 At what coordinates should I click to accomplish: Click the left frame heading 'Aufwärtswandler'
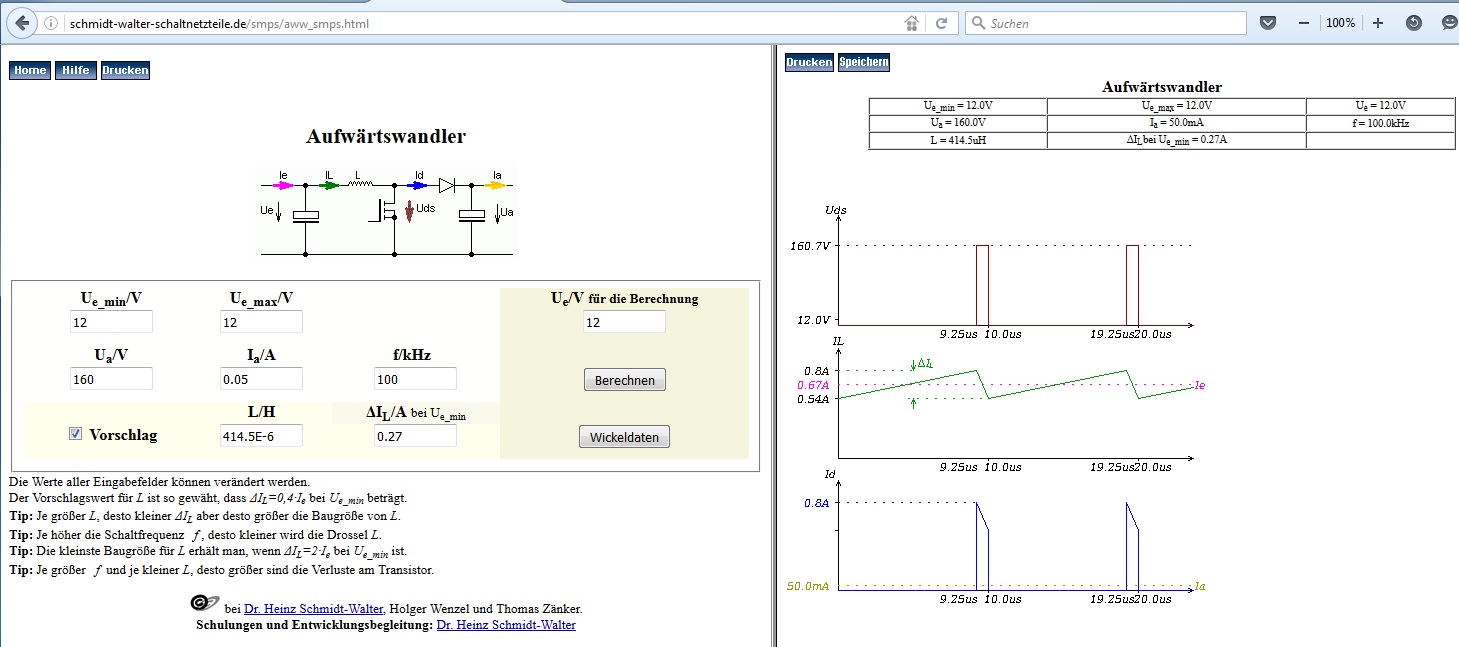(386, 137)
